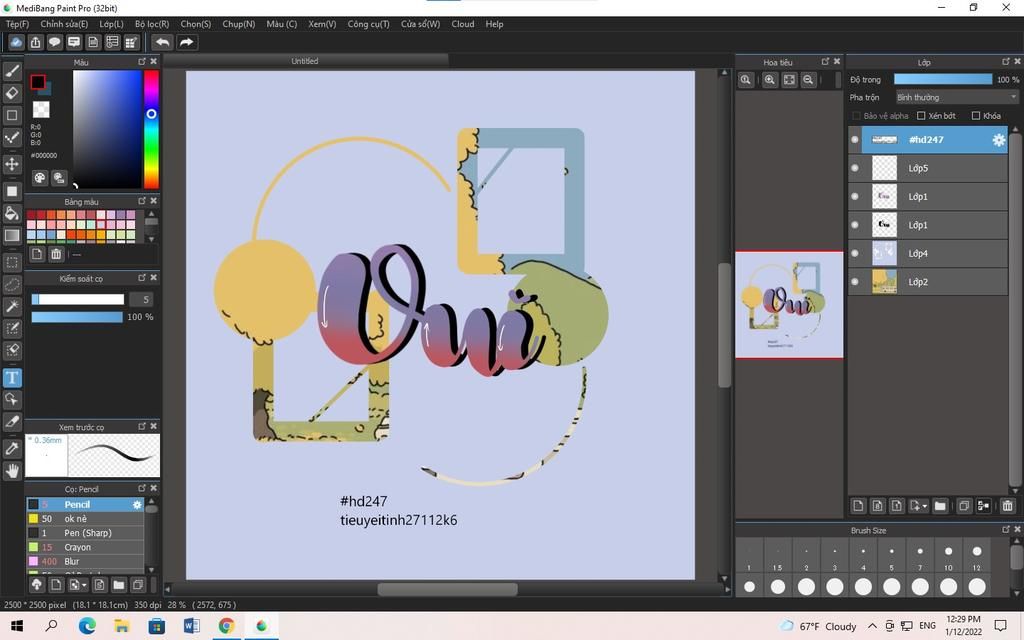This screenshot has height=640, width=1024.
Task: Select the Bucket fill tool
Action: (x=12, y=213)
